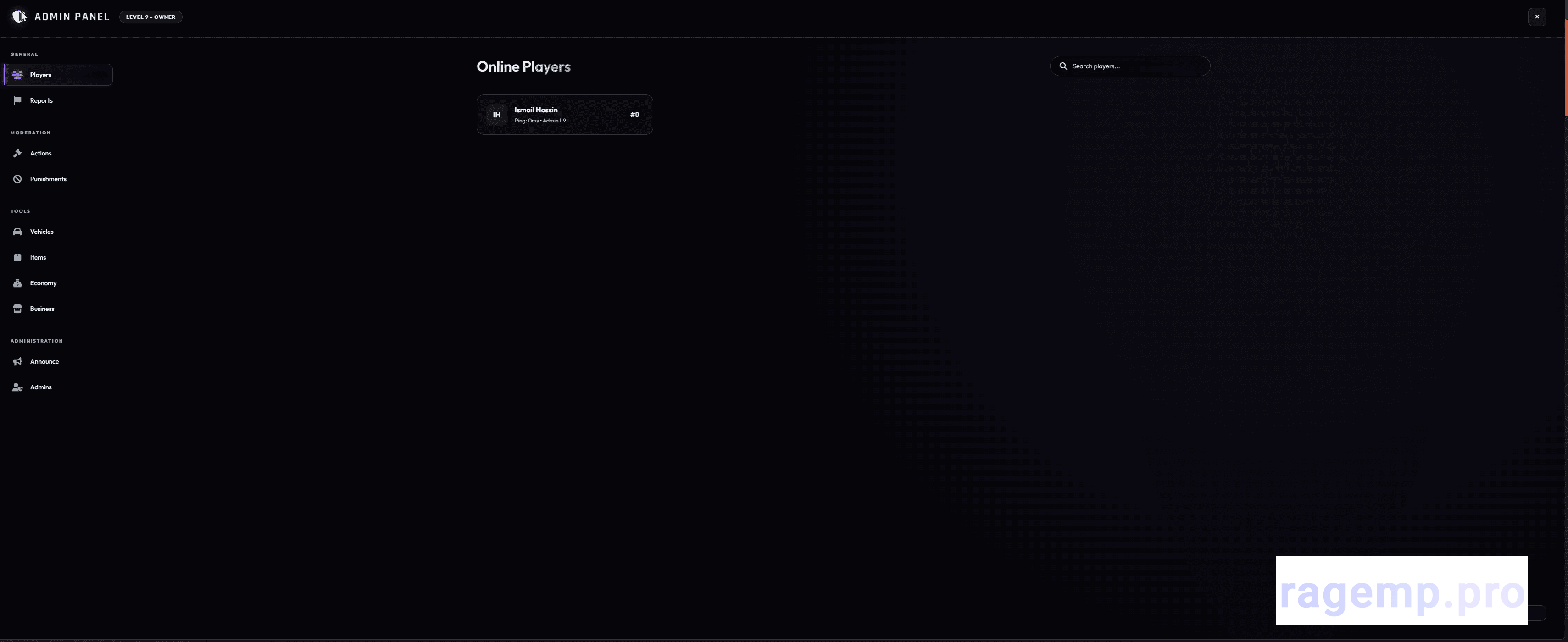The height and width of the screenshot is (642, 1568).
Task: Close the admin panel with X button
Action: pyautogui.click(x=1537, y=17)
